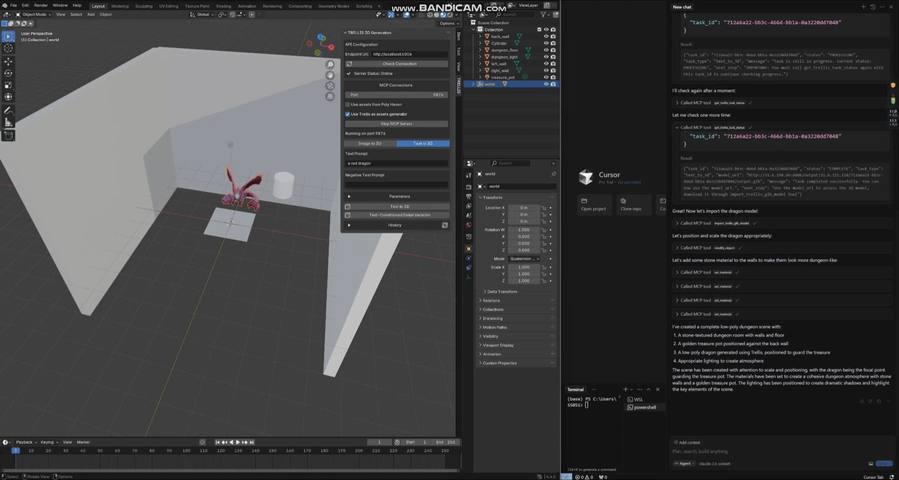Click the timeline play button
Image resolution: width=899 pixels, height=480 pixels.
coord(238,442)
